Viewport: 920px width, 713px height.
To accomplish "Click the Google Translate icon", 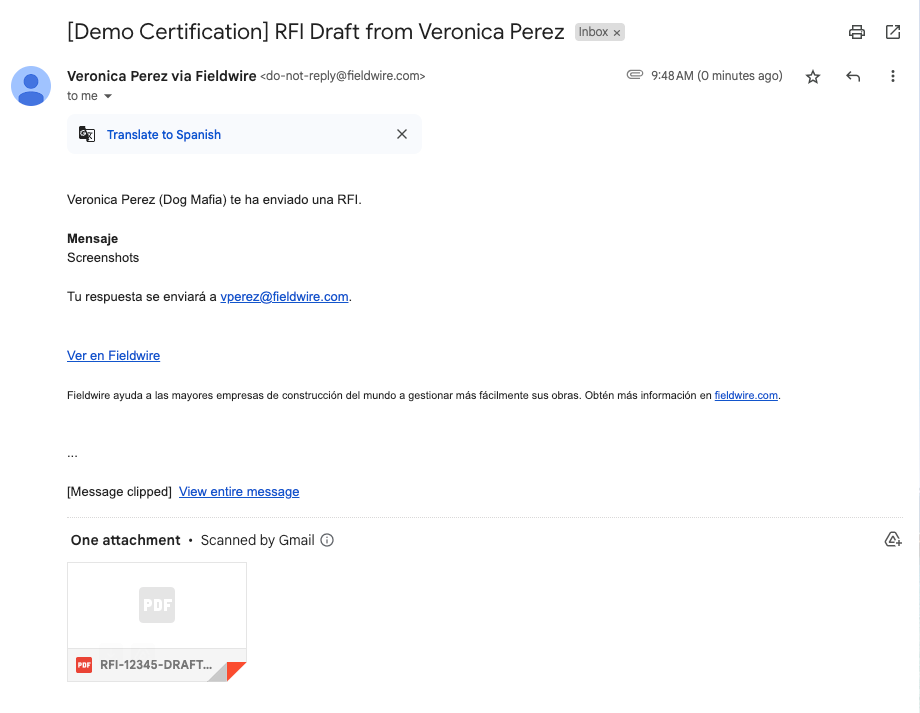I will (x=87, y=134).
